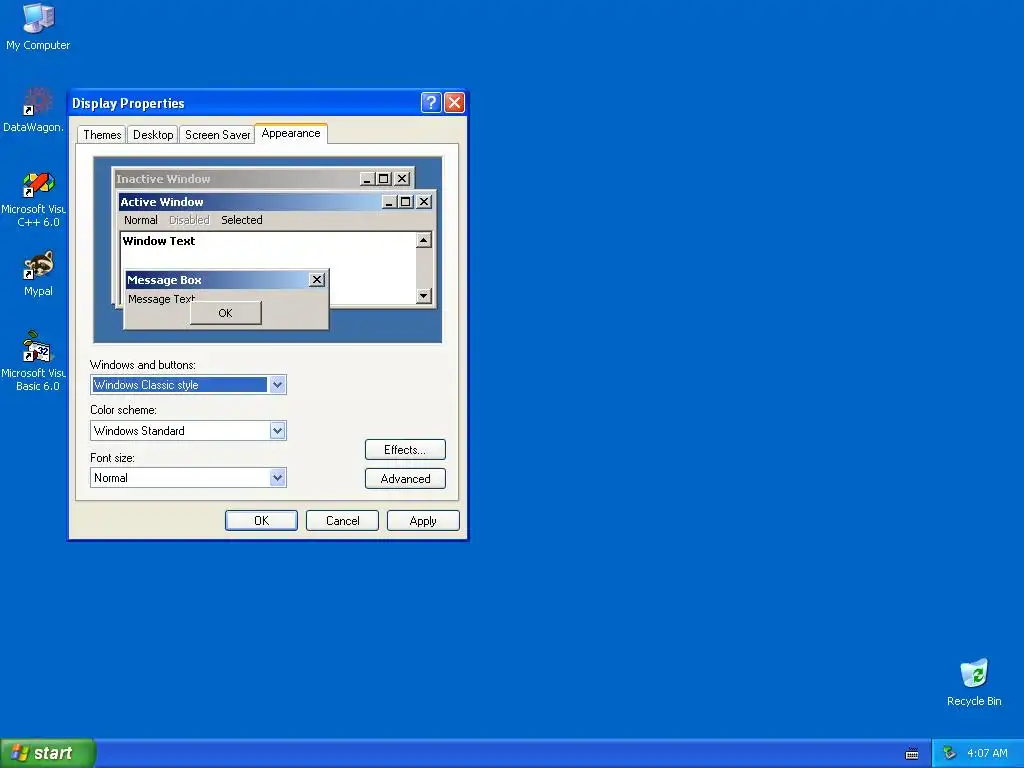The image size is (1024, 768).
Task: Click the Help question mark button in title bar
Action: coord(430,103)
